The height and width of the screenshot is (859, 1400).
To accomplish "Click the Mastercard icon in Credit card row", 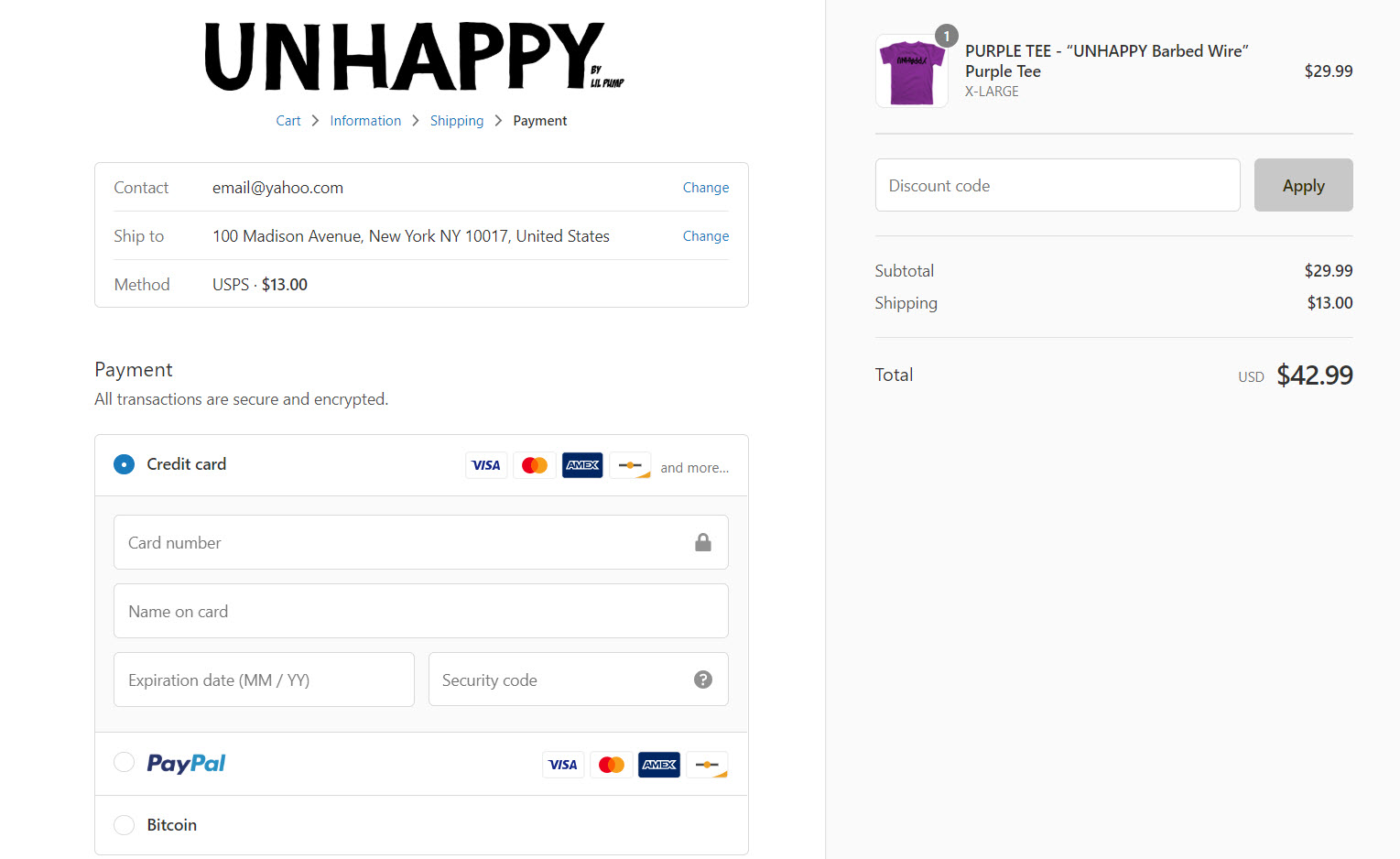I will tap(534, 465).
